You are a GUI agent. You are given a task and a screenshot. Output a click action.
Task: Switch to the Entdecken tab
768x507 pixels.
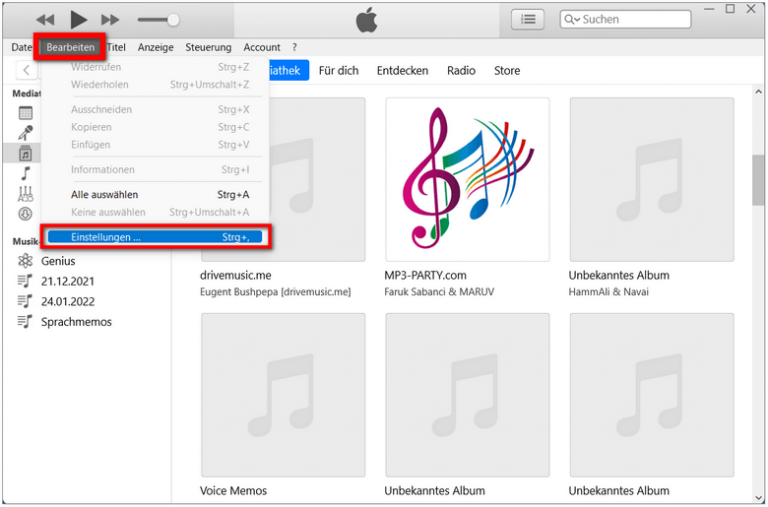(402, 71)
